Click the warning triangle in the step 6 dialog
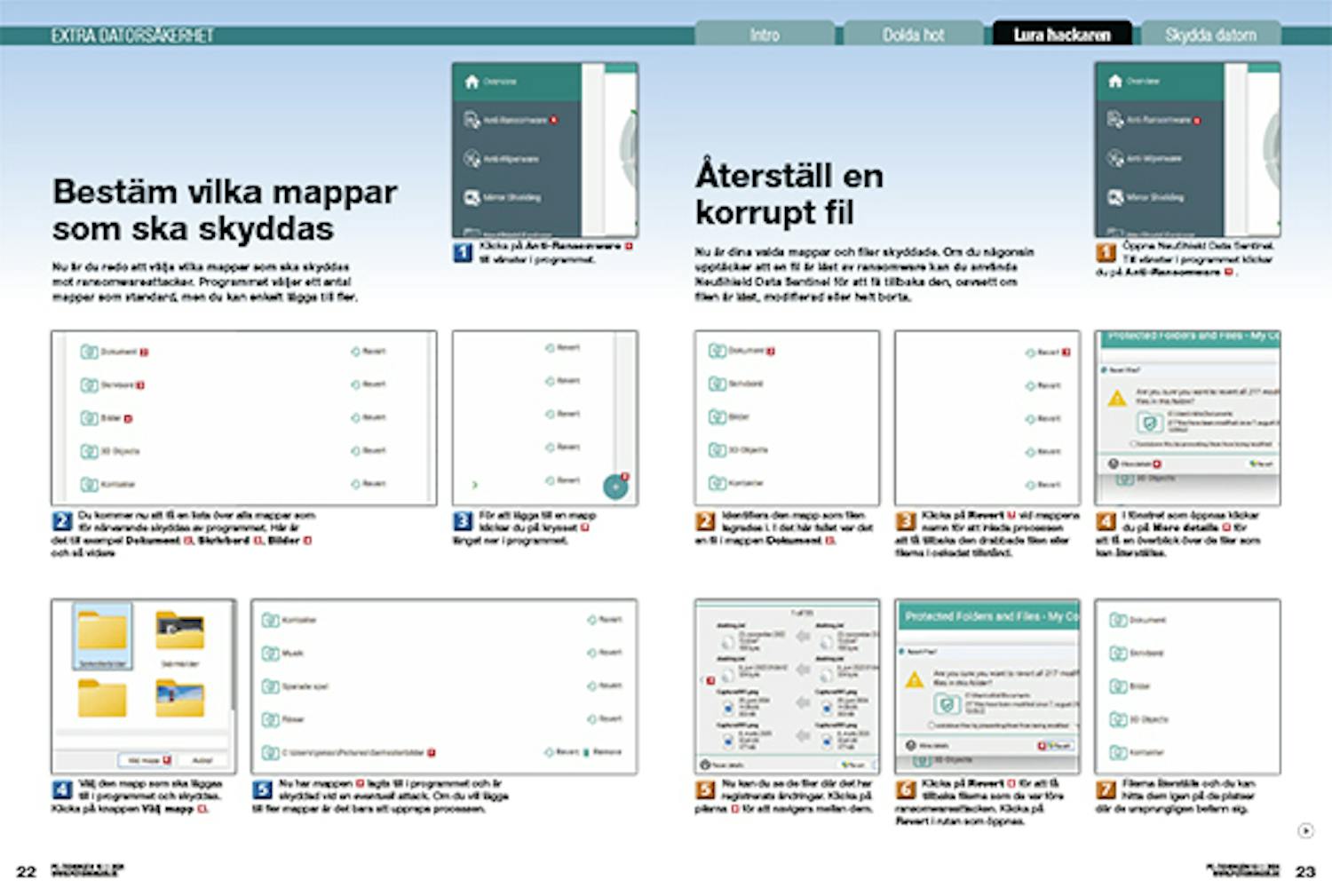Viewport: 1332px width, 896px height. click(x=914, y=680)
